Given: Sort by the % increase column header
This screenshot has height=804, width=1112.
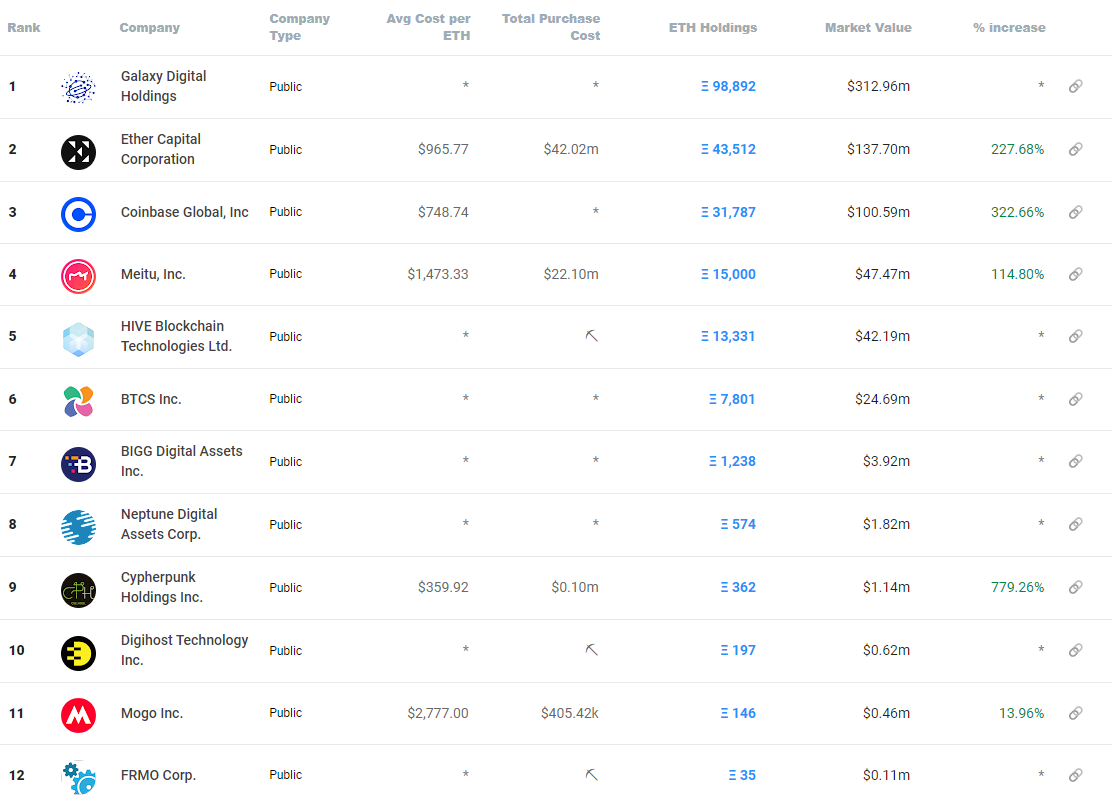Looking at the screenshot, I should click(1009, 28).
